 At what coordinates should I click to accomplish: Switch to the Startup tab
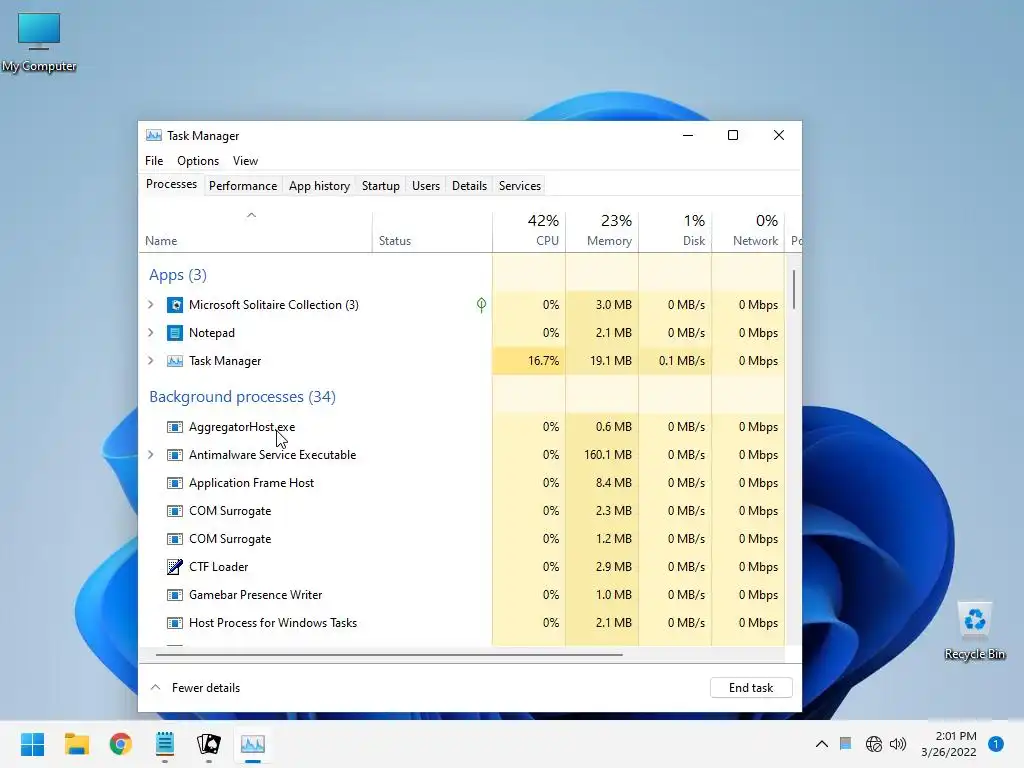tap(381, 186)
